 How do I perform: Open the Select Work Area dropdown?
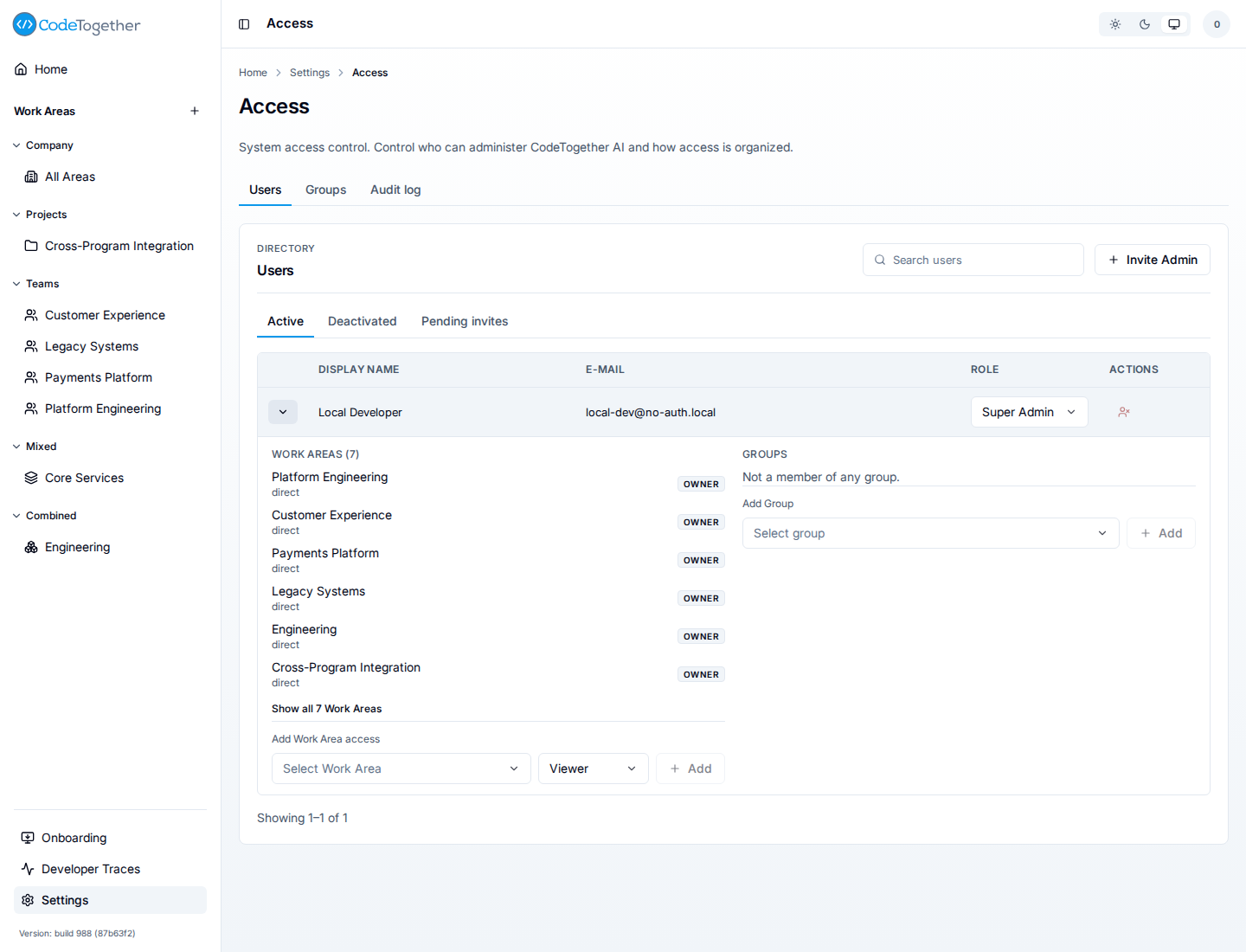[x=401, y=769]
